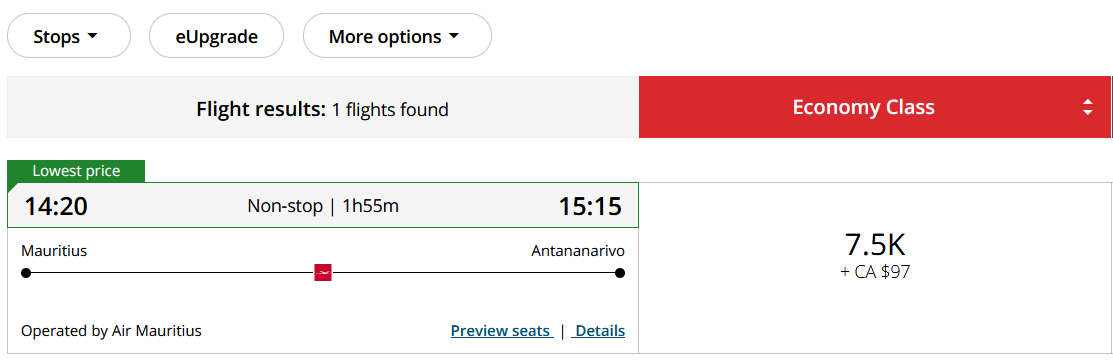This screenshot has width=1113, height=360.
Task: Expand the More options filter
Action: click(397, 36)
